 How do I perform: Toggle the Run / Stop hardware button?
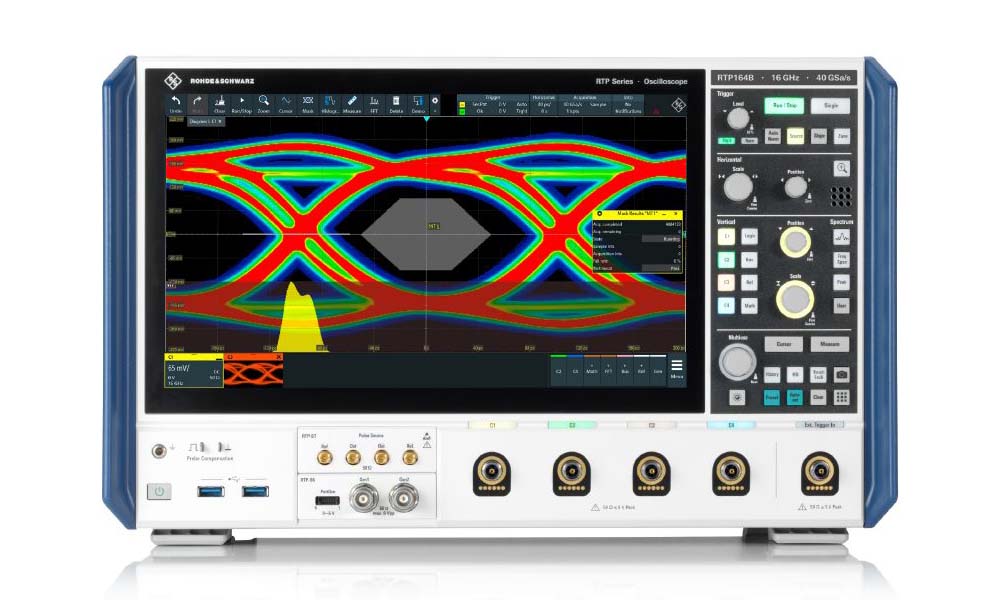(x=786, y=105)
